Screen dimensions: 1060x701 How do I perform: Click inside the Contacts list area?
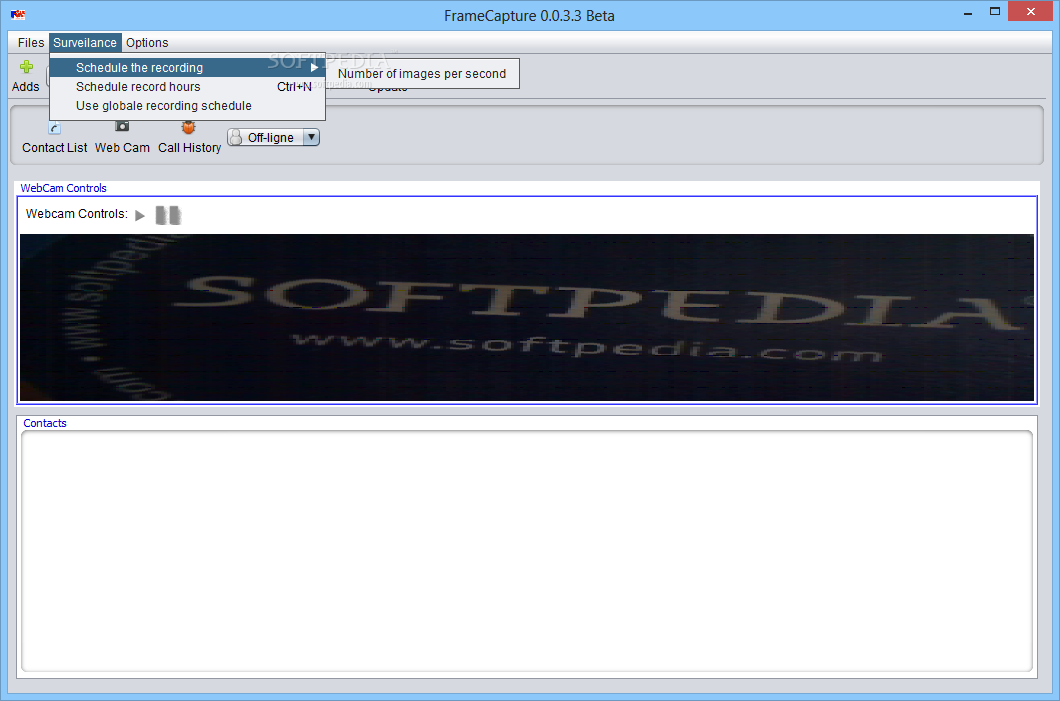coord(527,551)
